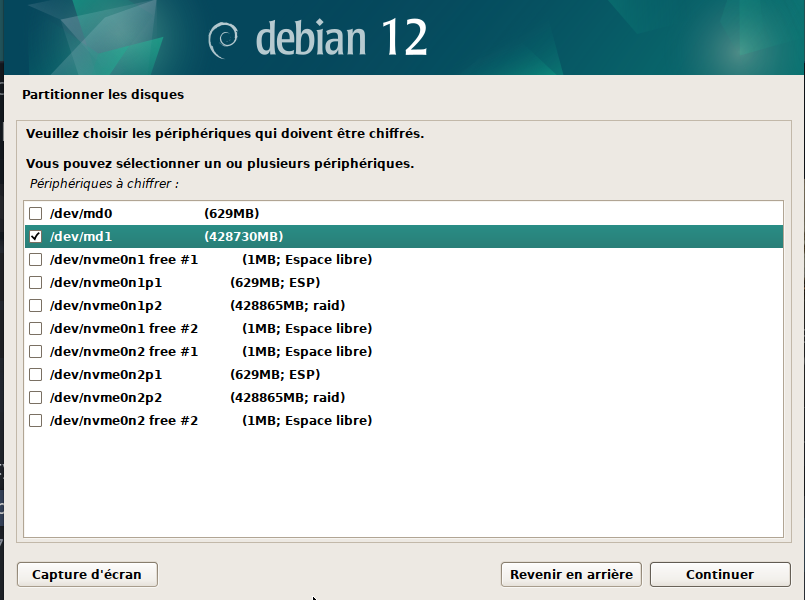Take a screenshot with Capture d'écran

(x=87, y=574)
